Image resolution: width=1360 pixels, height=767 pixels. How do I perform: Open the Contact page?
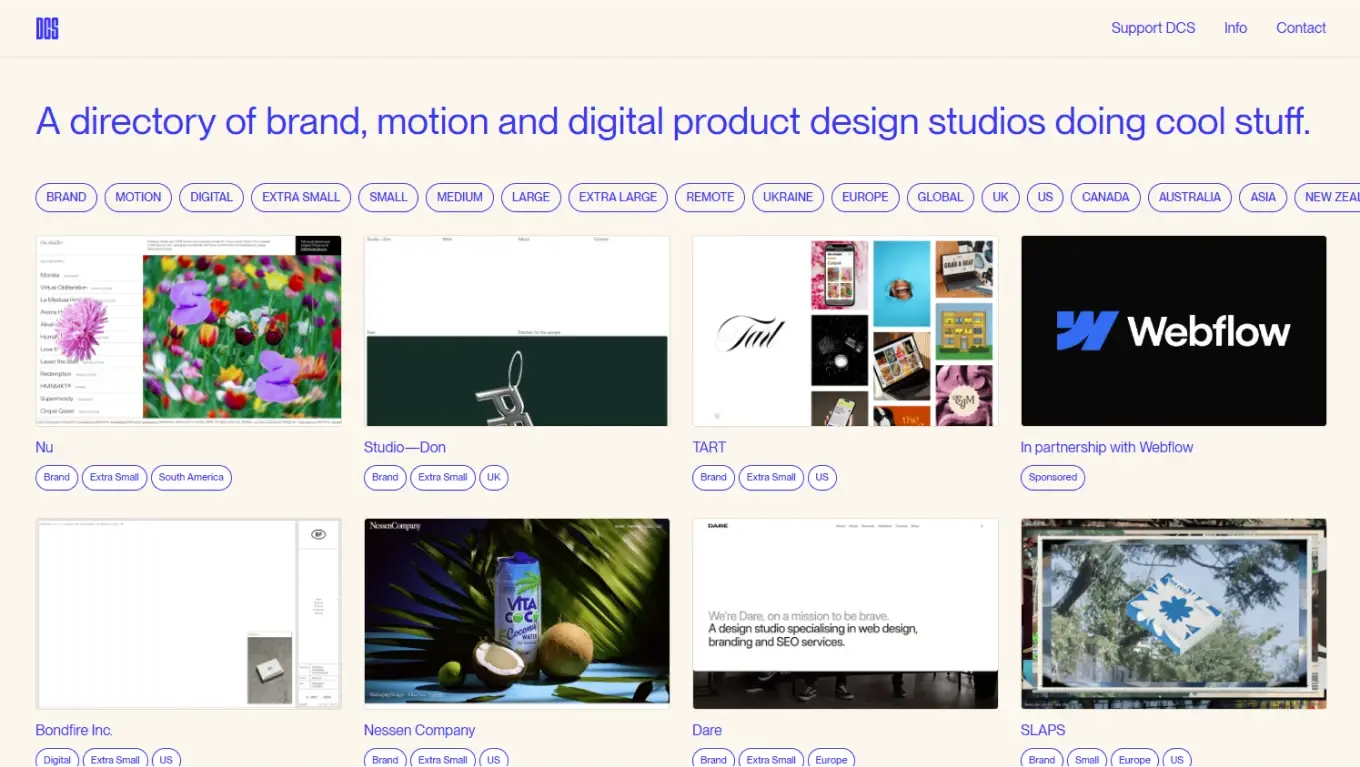1300,28
